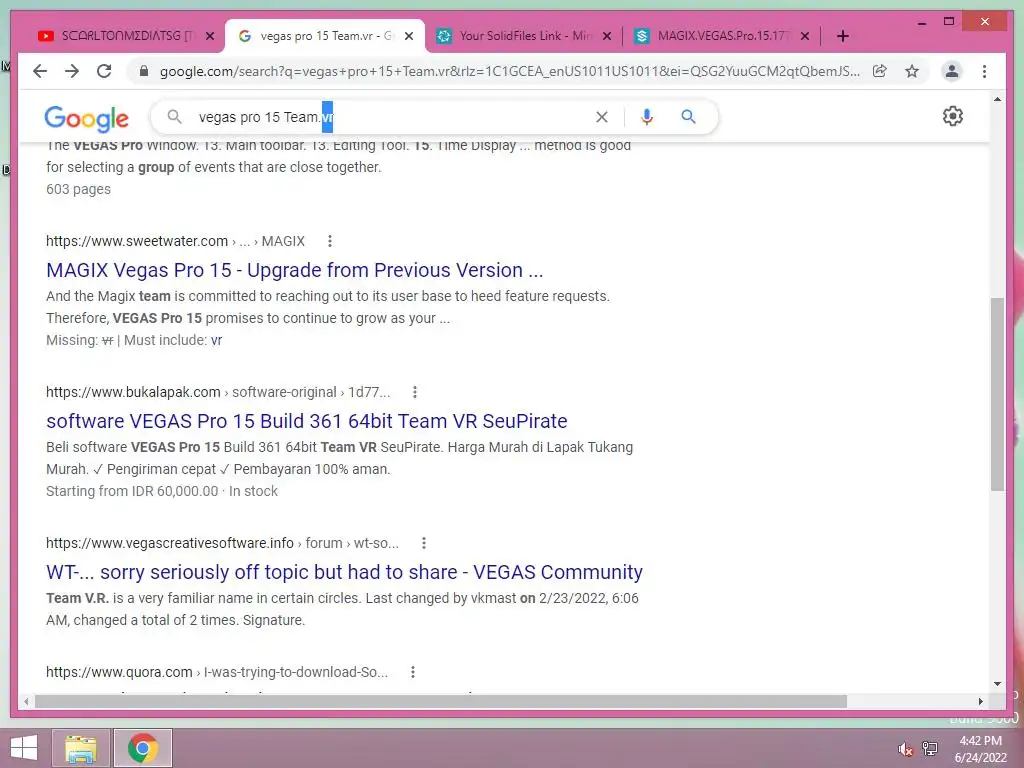Screen dimensions: 1024x768
Task: Open a new browser tab
Action: [x=842, y=36]
